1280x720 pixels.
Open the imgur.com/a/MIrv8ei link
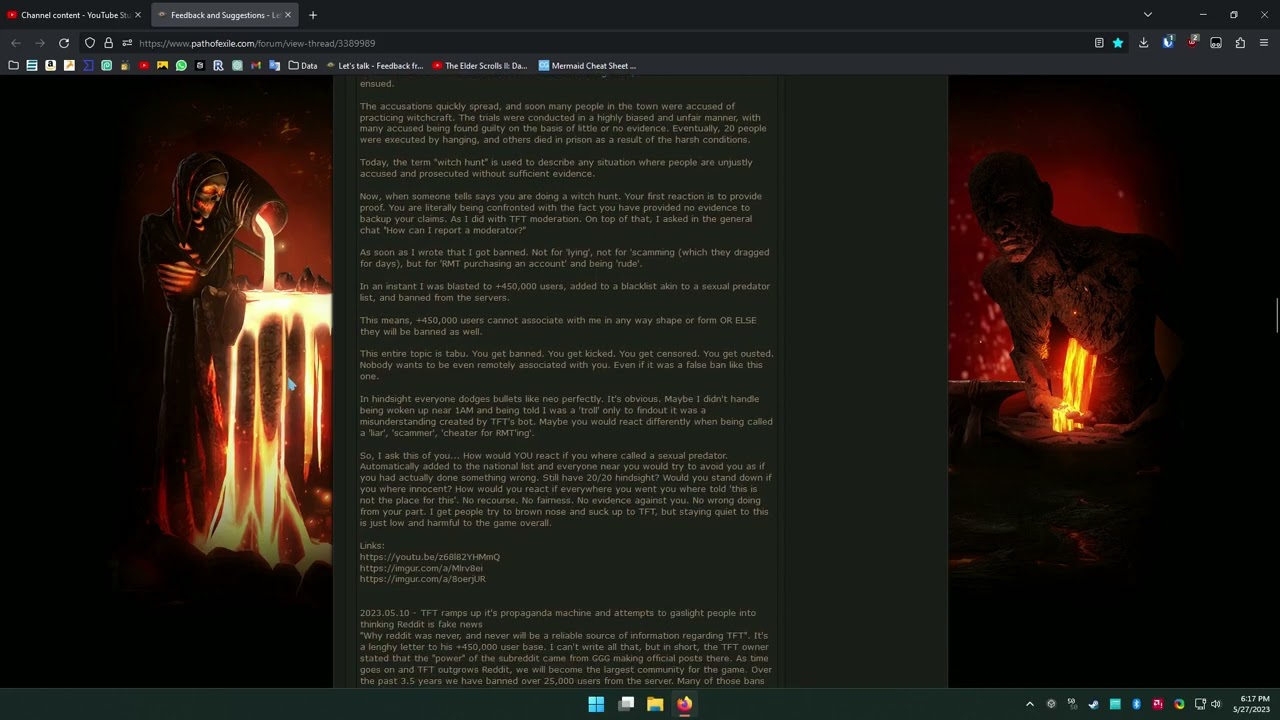click(421, 568)
